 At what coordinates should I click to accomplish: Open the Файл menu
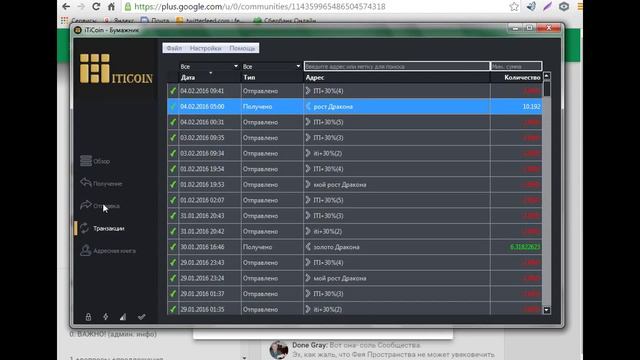174,48
